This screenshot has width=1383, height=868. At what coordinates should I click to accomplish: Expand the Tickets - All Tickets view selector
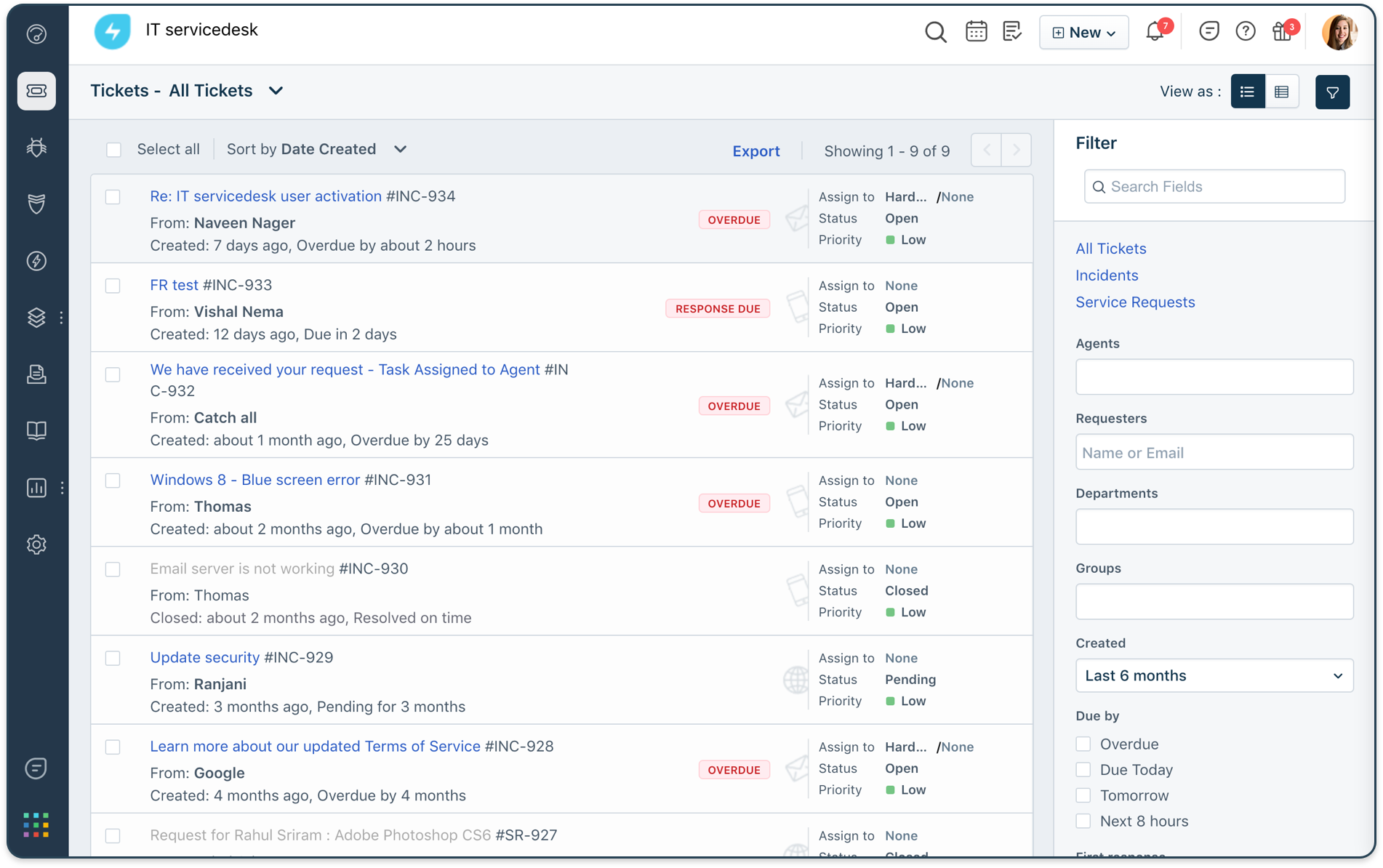click(276, 91)
